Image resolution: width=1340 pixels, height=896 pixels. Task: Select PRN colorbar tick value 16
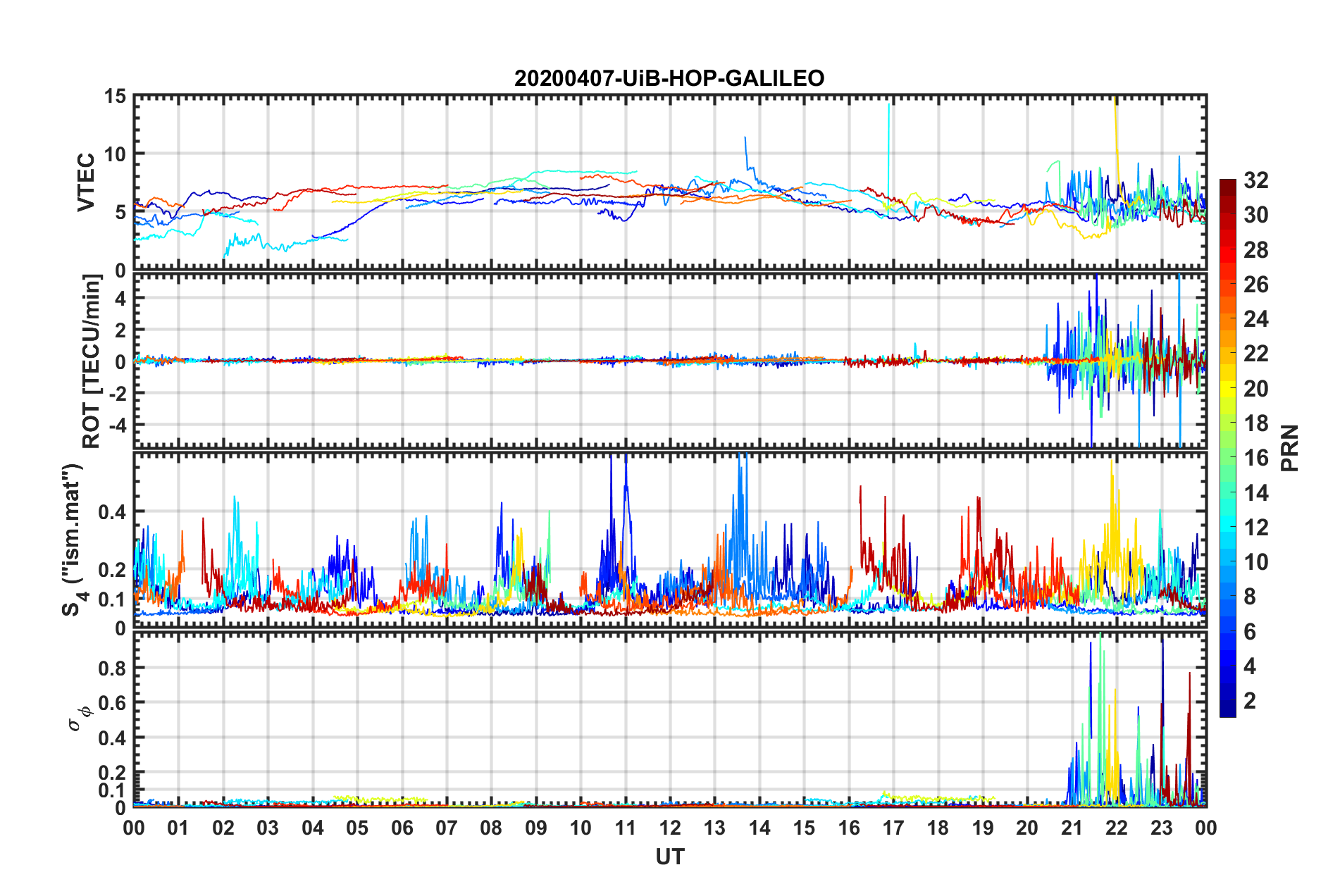pos(1255,458)
